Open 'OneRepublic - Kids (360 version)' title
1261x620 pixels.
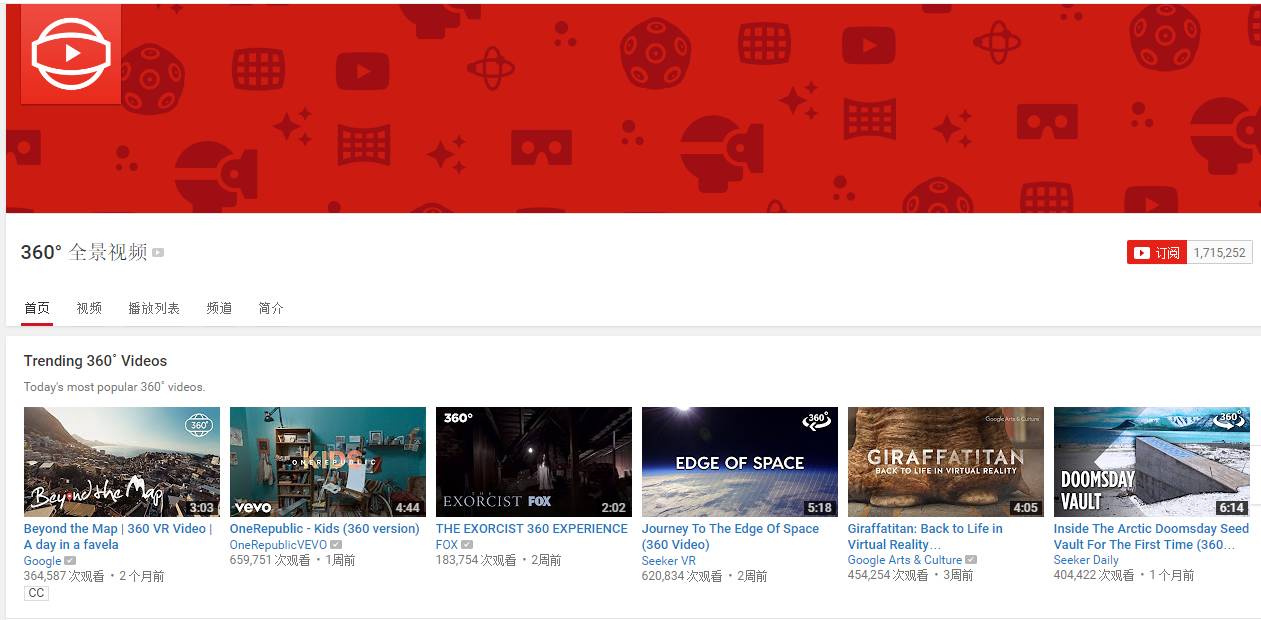click(x=325, y=529)
